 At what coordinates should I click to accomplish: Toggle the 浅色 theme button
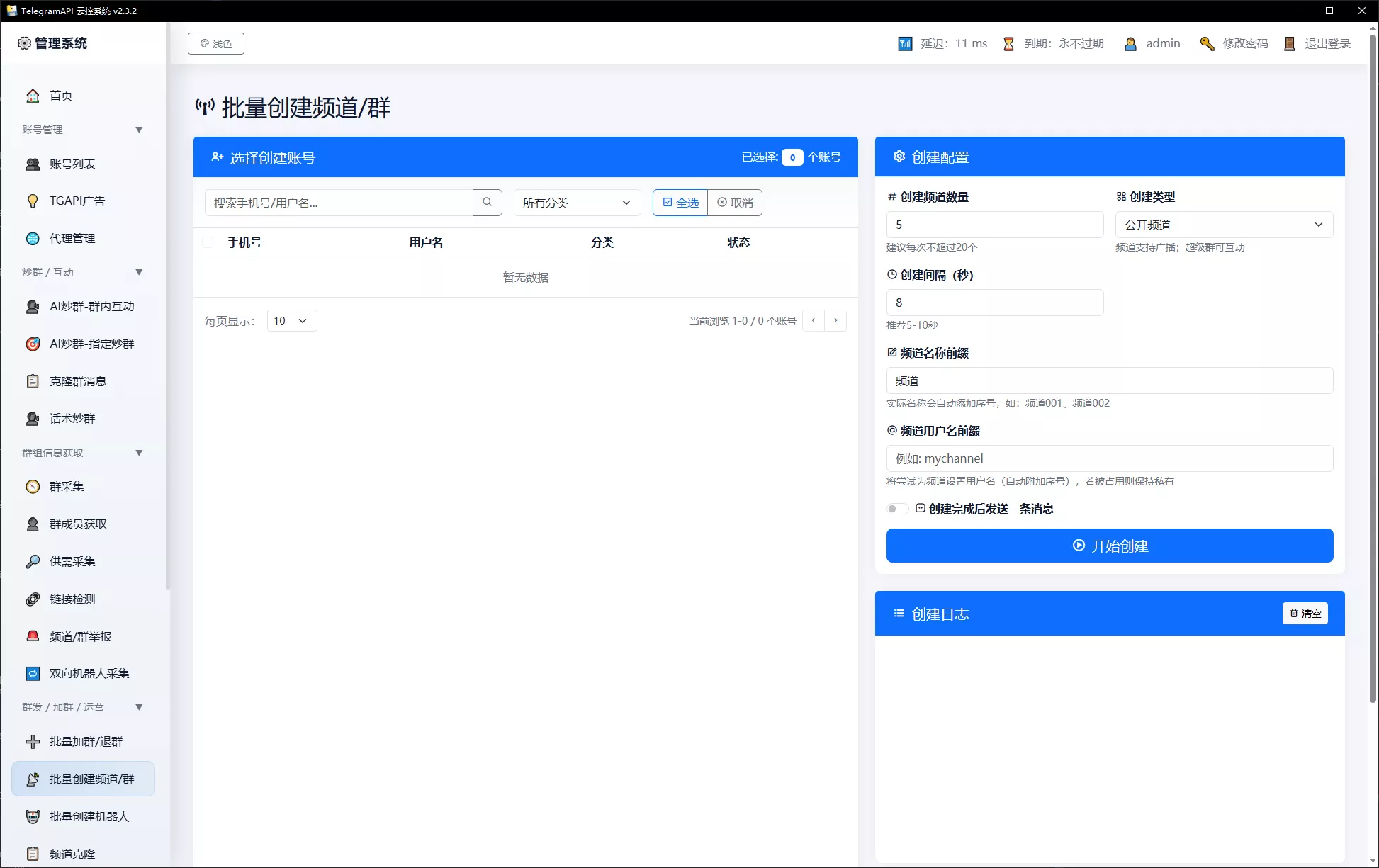216,43
